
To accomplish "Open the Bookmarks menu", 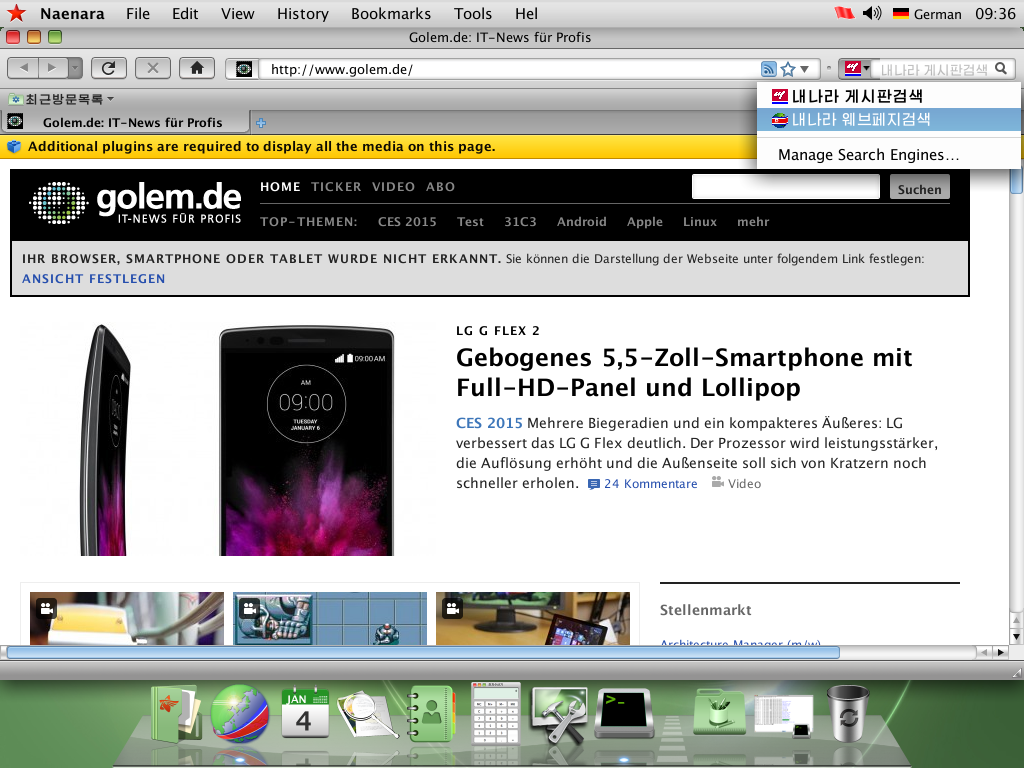I will [x=391, y=13].
